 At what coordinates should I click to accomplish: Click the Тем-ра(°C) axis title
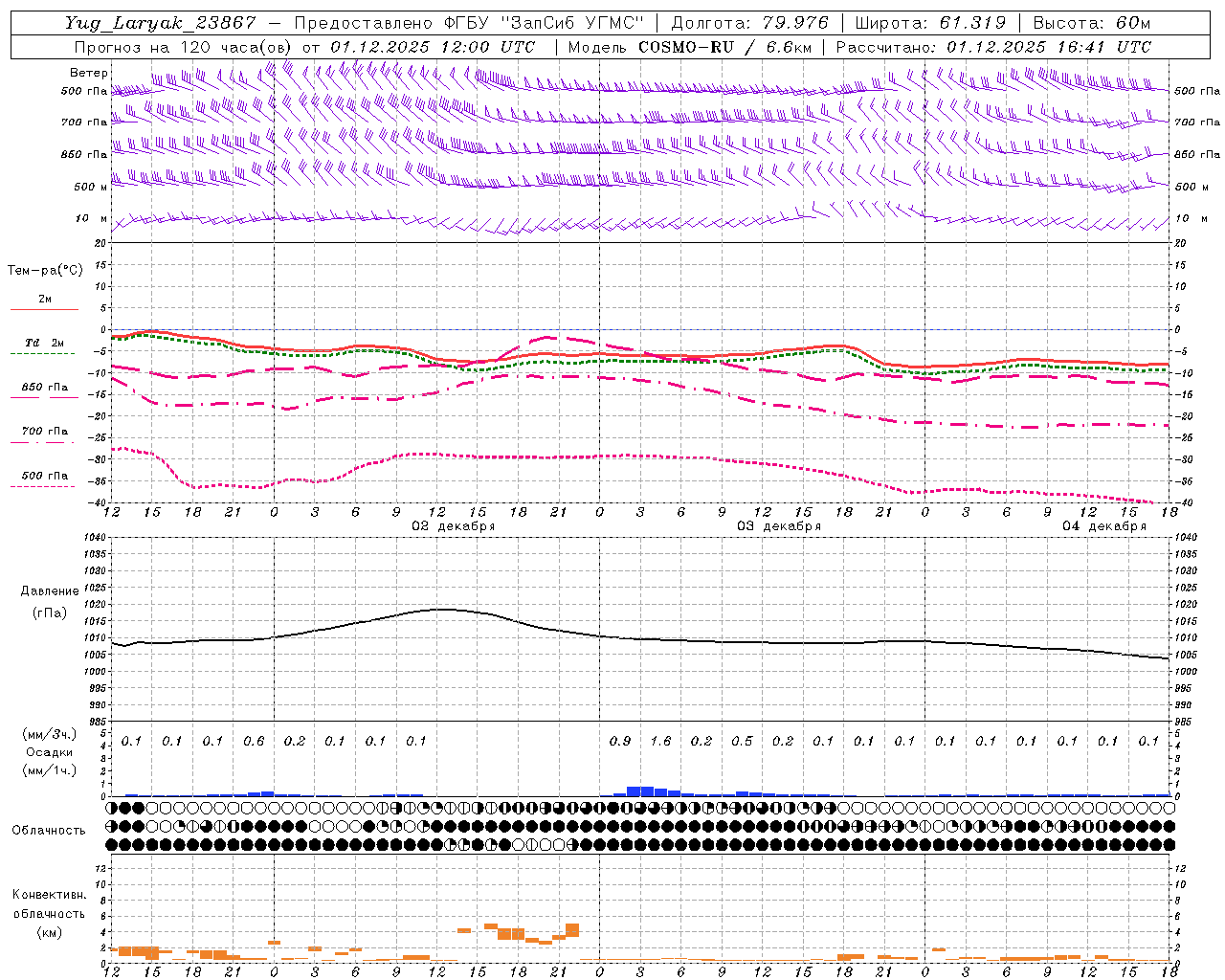tap(45, 271)
